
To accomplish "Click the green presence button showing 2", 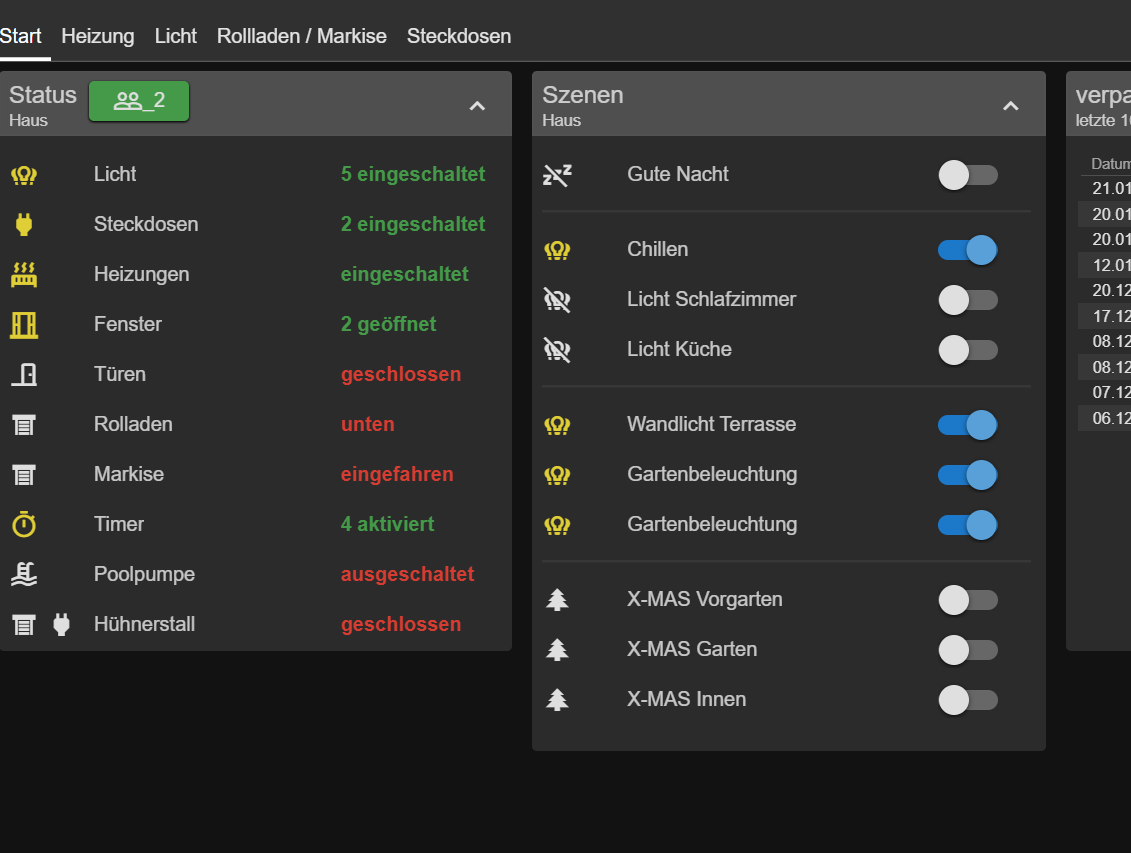I will click(x=139, y=101).
